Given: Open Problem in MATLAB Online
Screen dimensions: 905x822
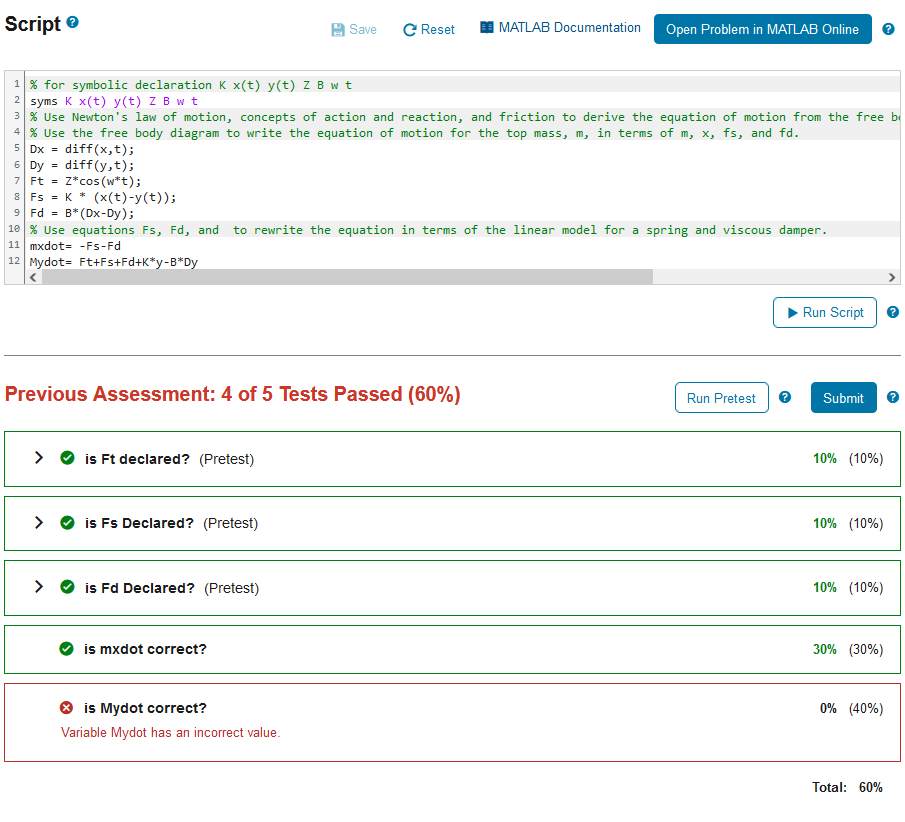Looking at the screenshot, I should pyautogui.click(x=762, y=29).
